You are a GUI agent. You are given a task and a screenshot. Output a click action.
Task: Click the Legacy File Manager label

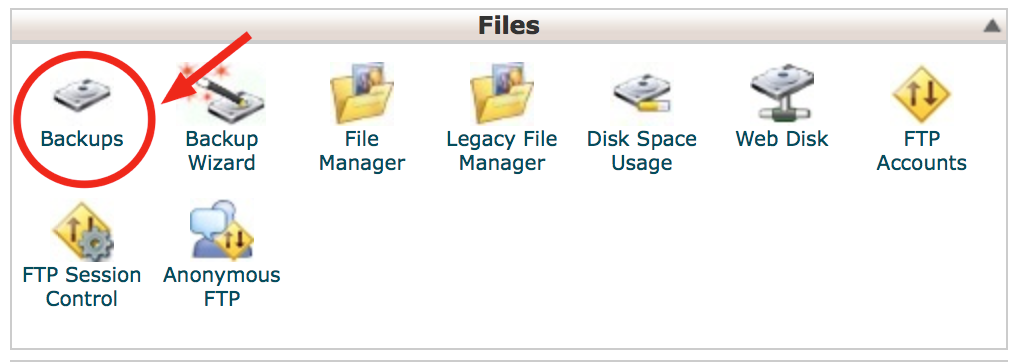click(502, 150)
